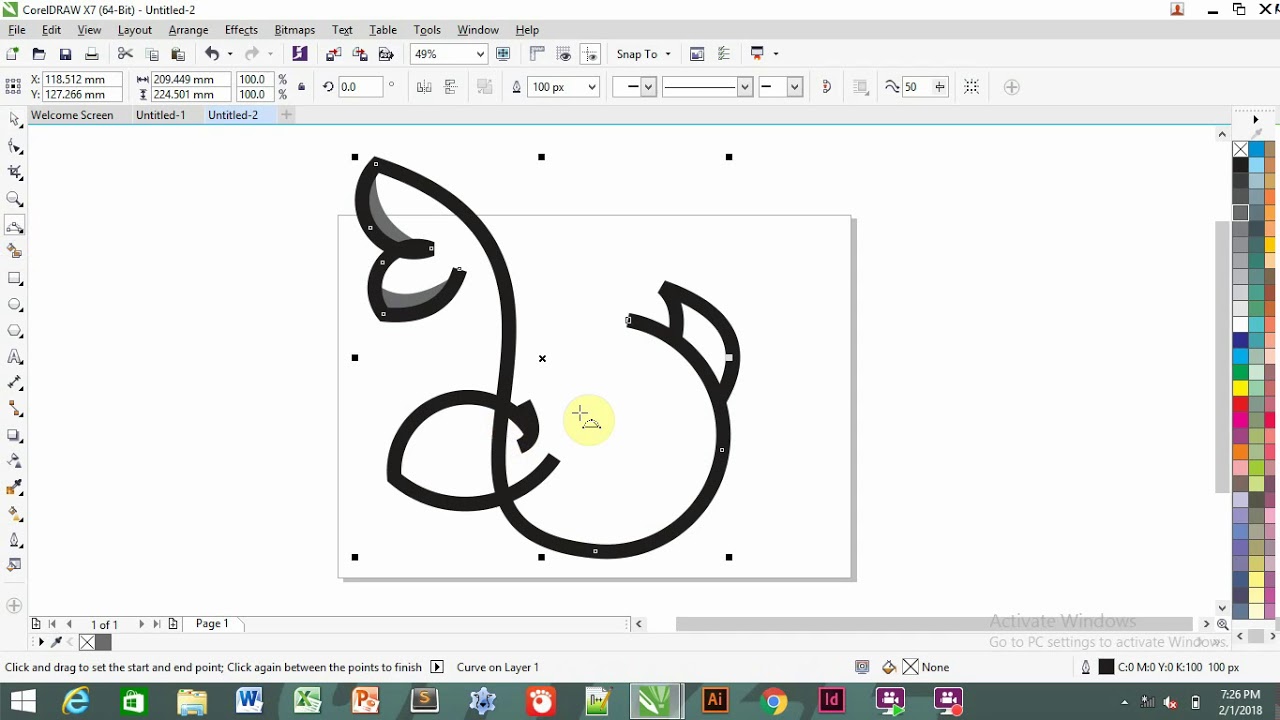Screen dimensions: 1280x720
Task: Open the zoom level 49% dropdown
Action: [x=480, y=54]
